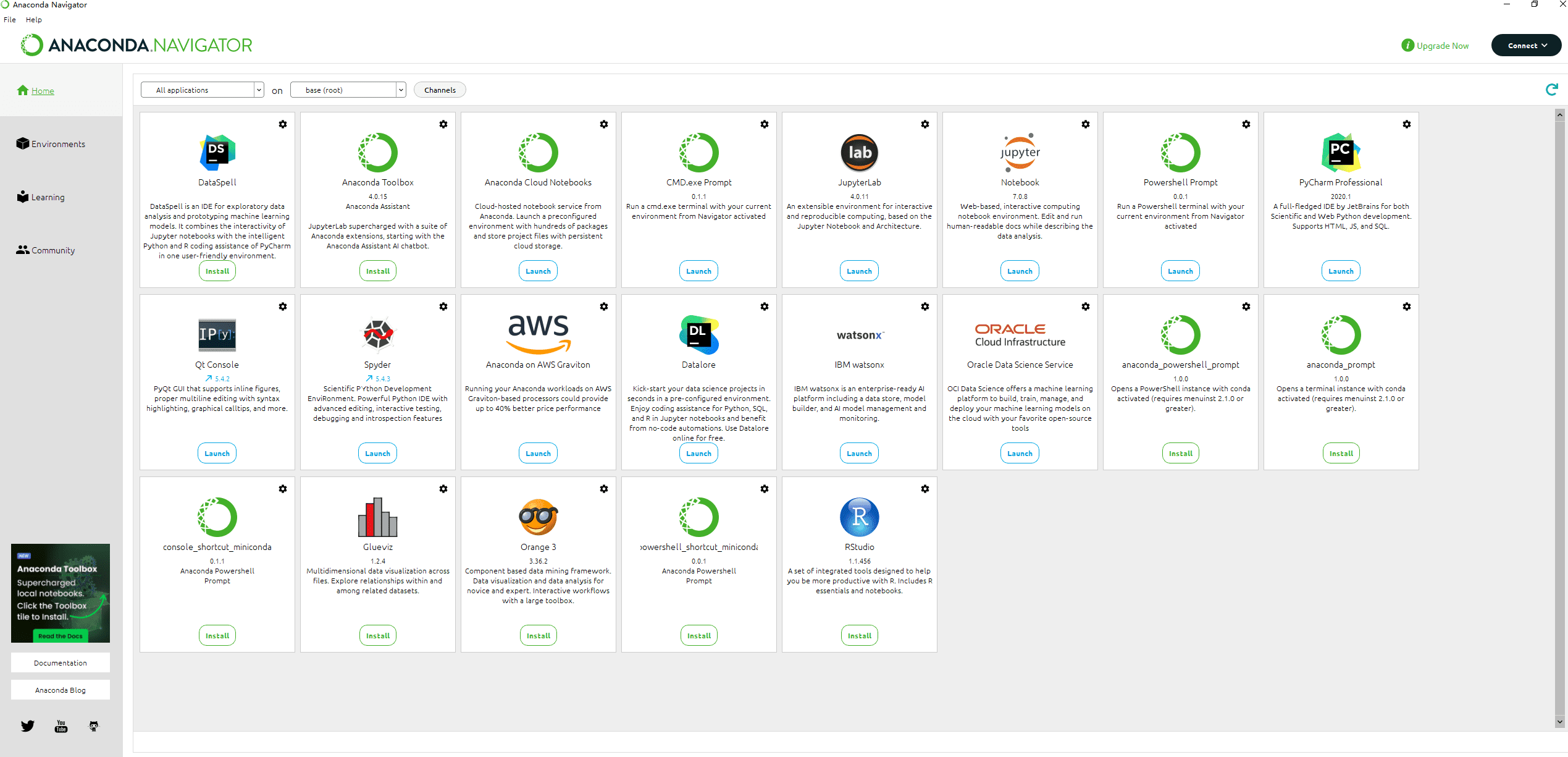Viewport: 1568px width, 757px height.
Task: Open settings gear on DataSpell tile
Action: [283, 124]
